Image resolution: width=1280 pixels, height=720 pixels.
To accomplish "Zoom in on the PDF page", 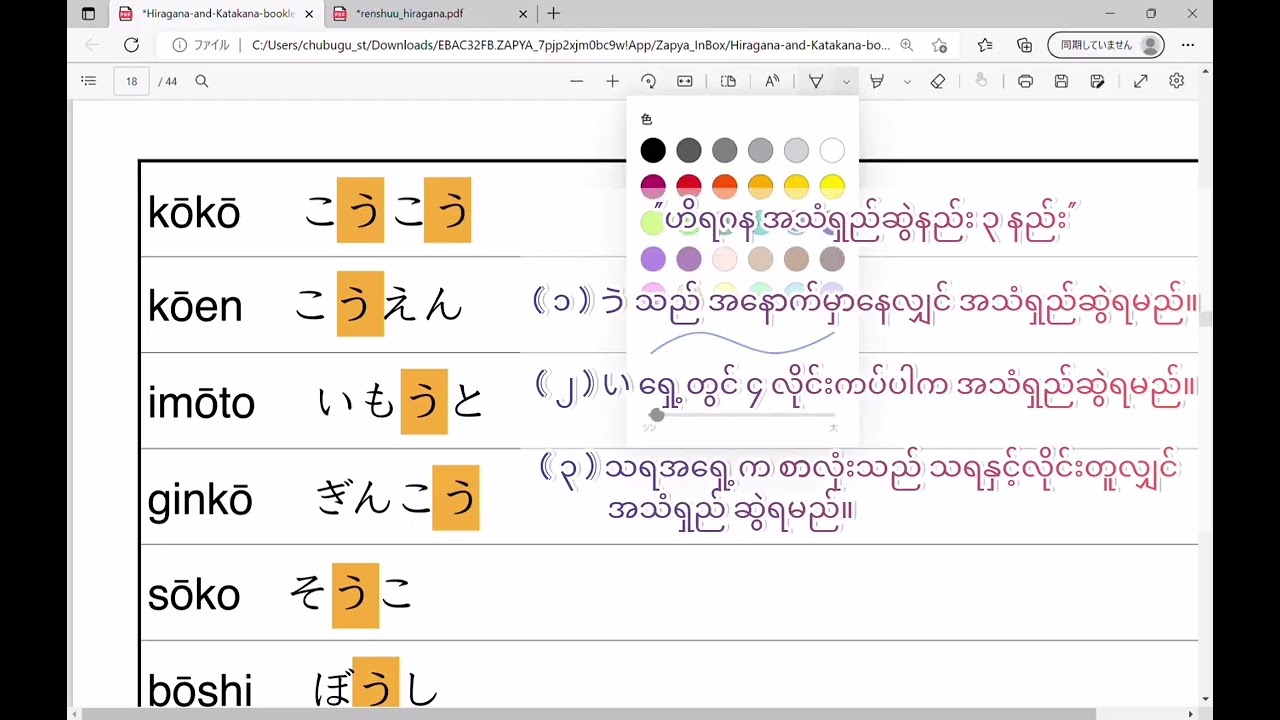I will point(612,81).
